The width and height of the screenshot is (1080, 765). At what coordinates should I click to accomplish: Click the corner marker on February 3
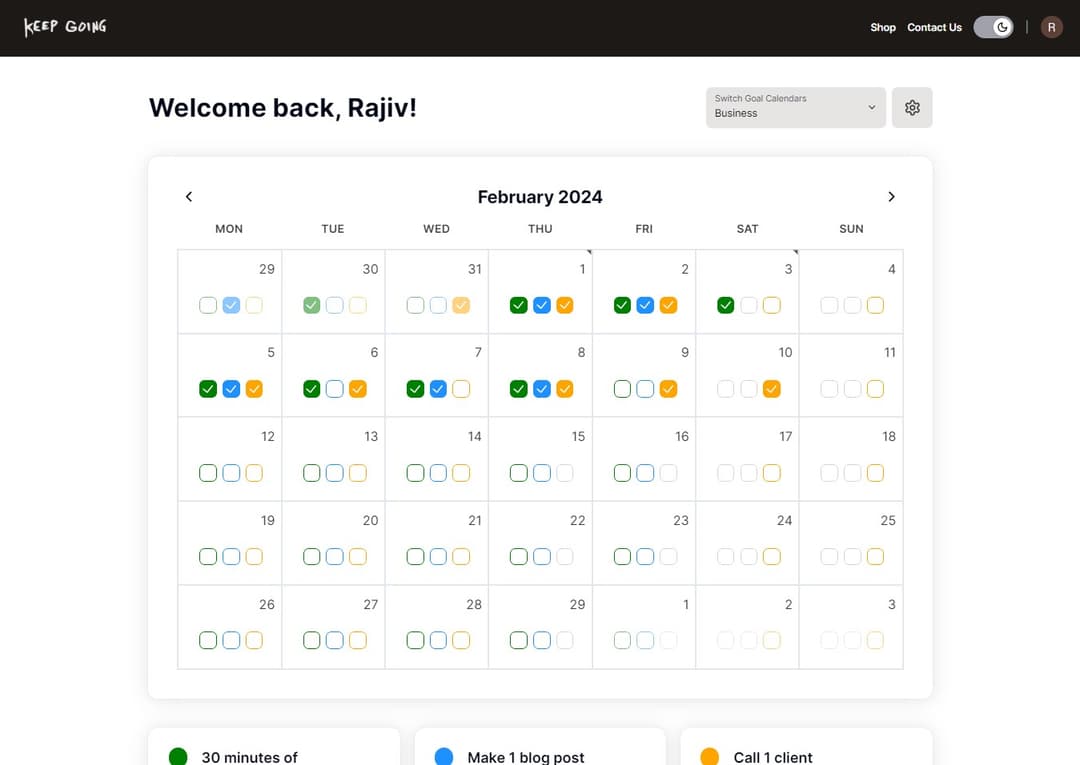point(796,252)
